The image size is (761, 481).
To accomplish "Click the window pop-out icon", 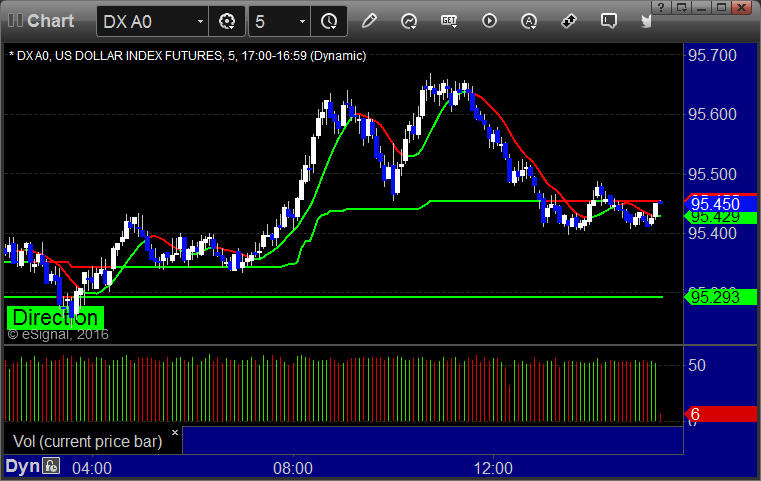I will pos(681,7).
